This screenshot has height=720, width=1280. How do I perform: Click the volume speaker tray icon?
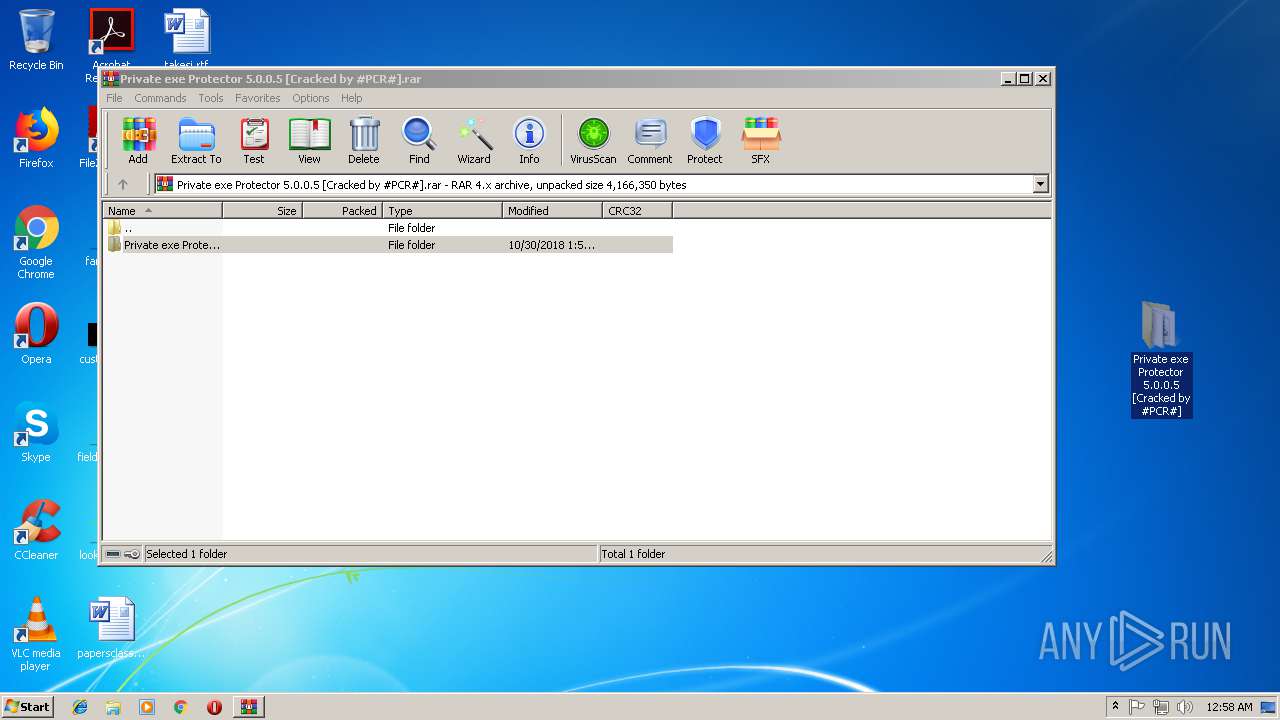coord(1185,707)
